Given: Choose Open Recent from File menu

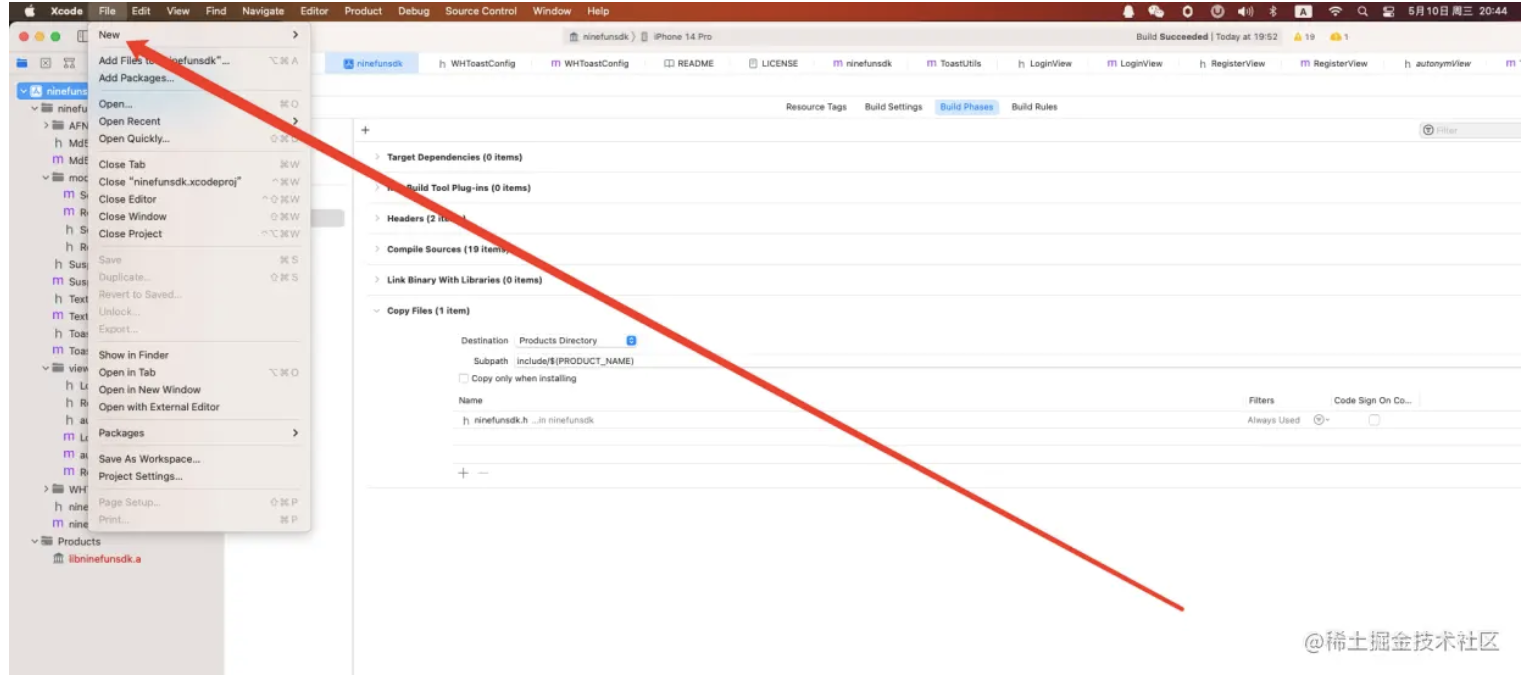Looking at the screenshot, I should [x=198, y=121].
